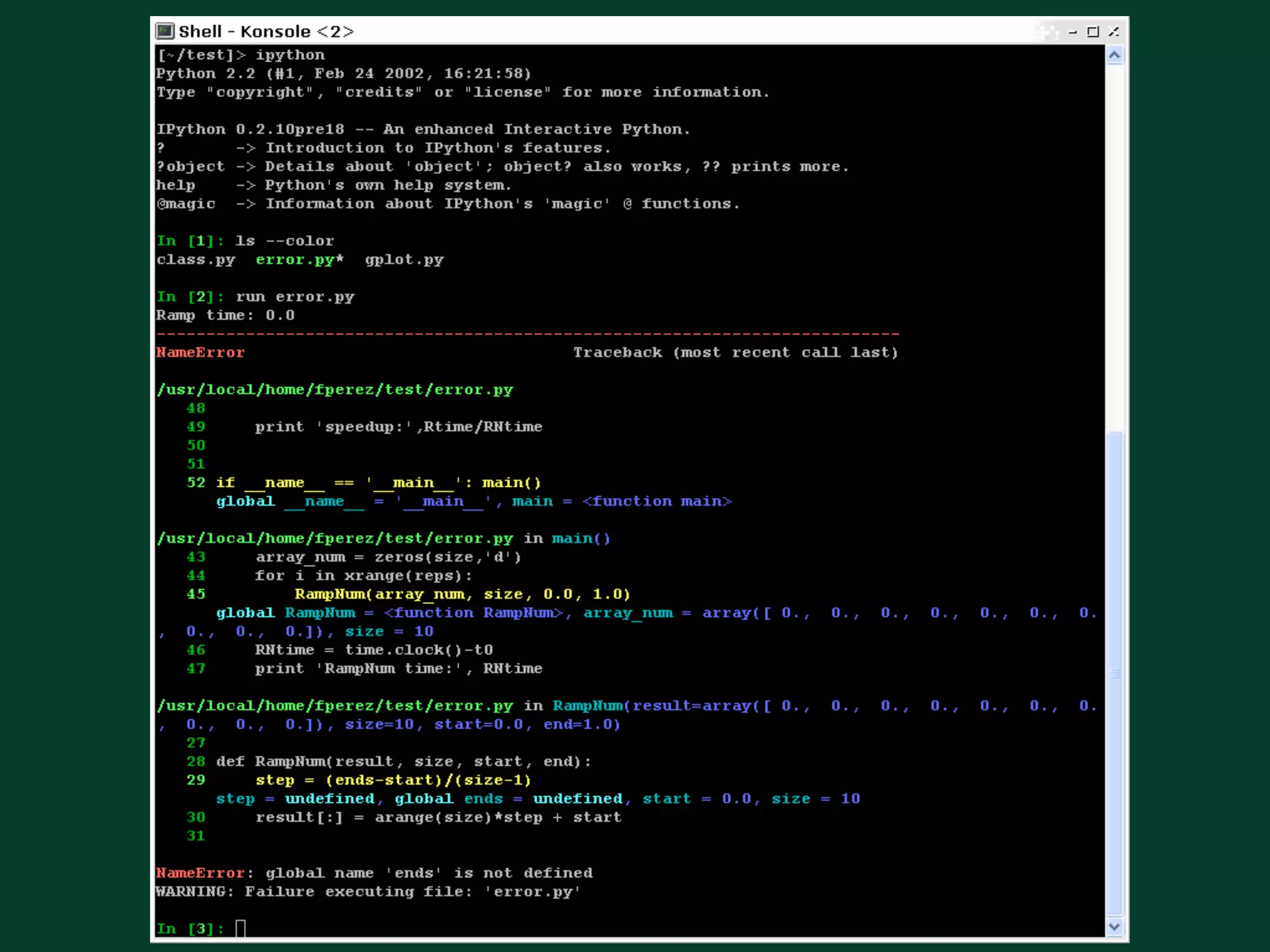Maximize the Konsole window
Image resolution: width=1270 pixels, height=952 pixels.
(x=1093, y=32)
